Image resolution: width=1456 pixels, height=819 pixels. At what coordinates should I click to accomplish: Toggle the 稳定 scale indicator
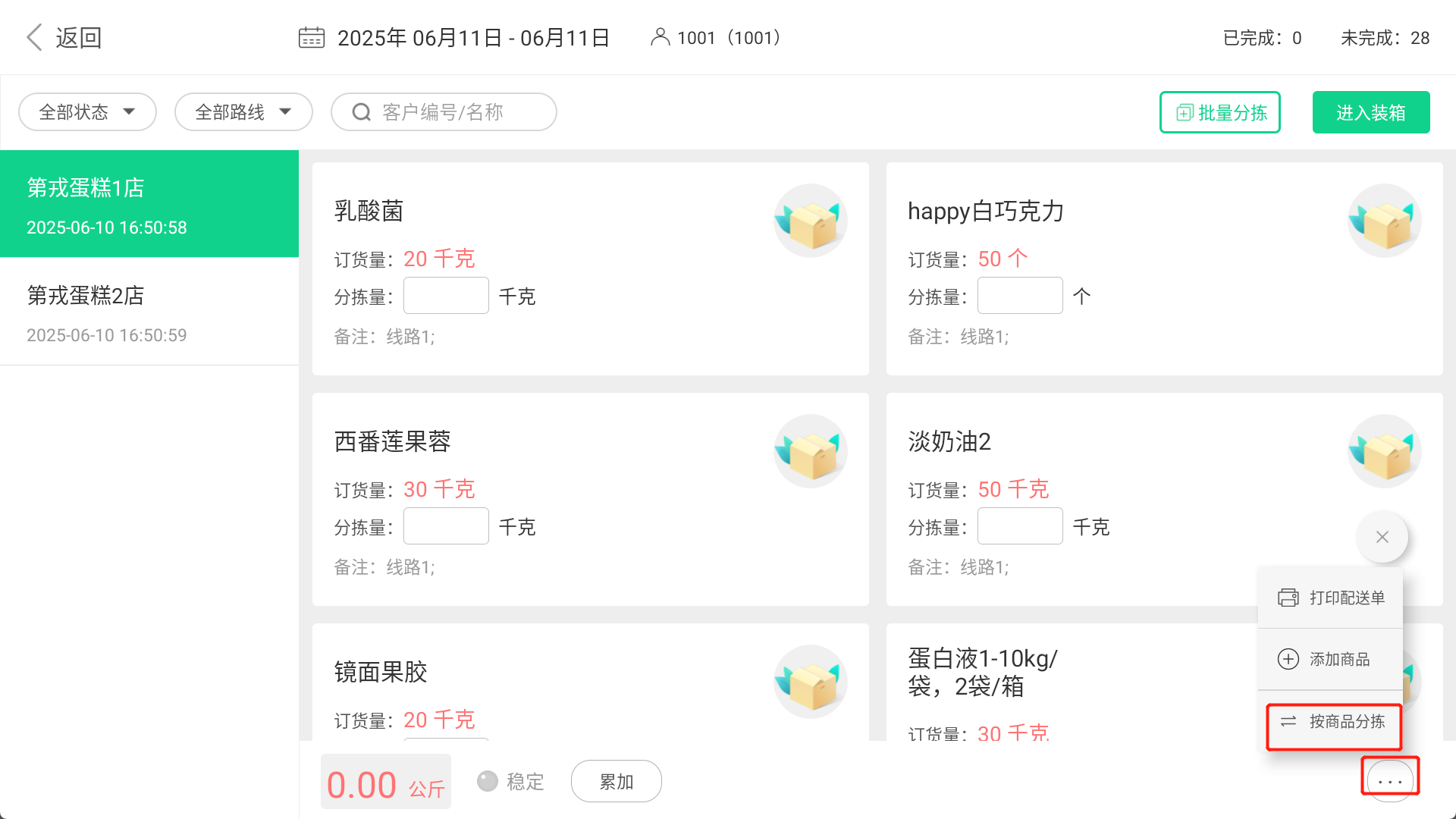click(488, 781)
